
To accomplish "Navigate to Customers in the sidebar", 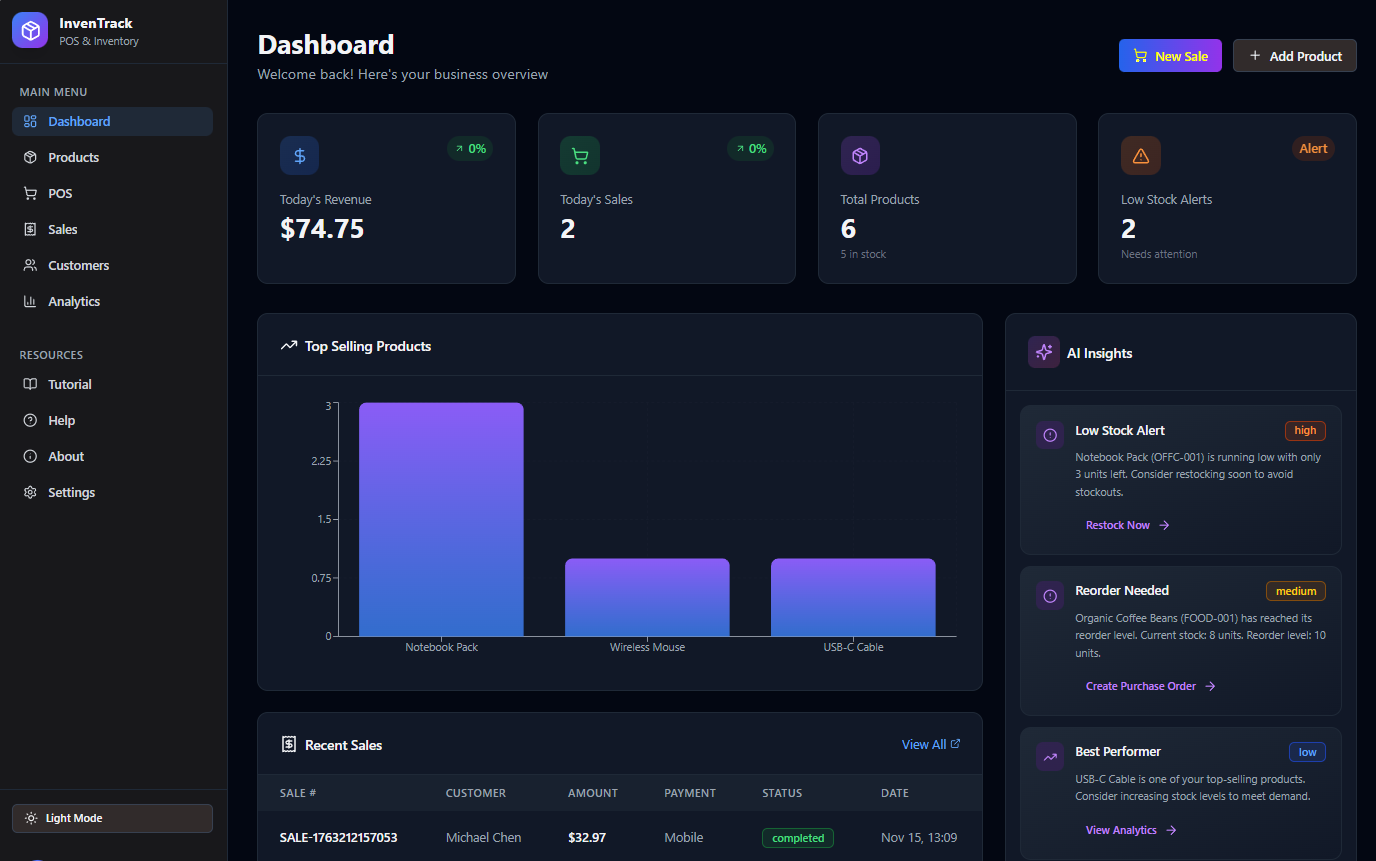I will (112, 265).
